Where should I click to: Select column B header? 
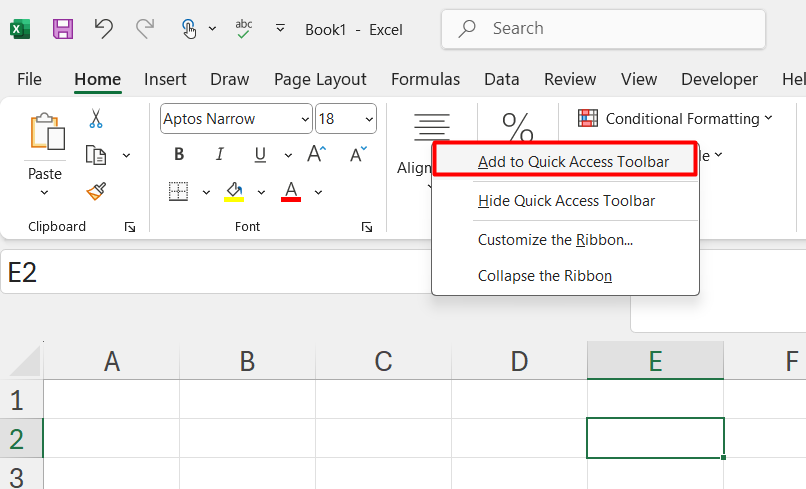[247, 361]
